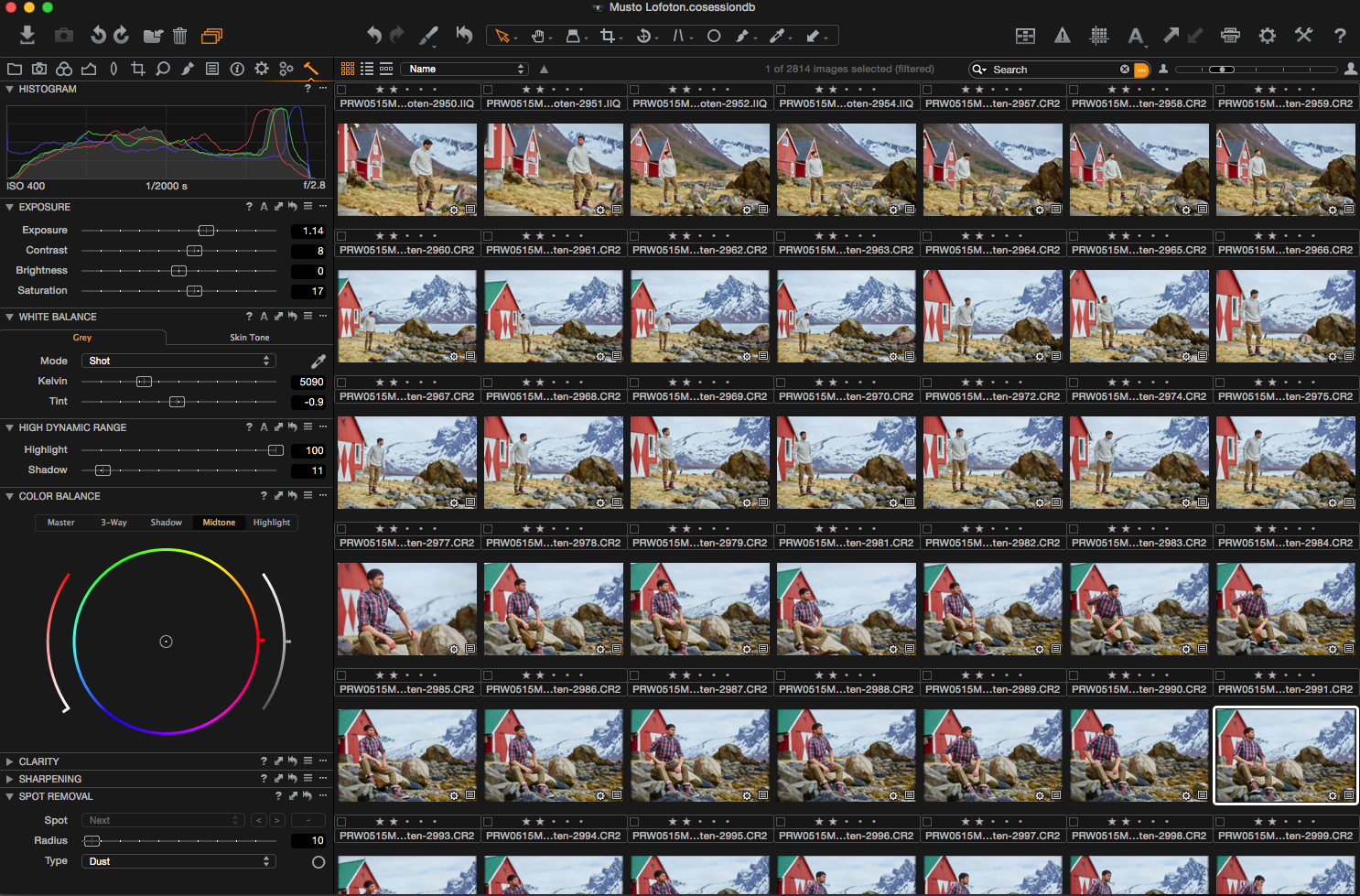Screen dimensions: 1360x896
Task: Collapse the High Dynamic Range panel
Action: coord(9,427)
